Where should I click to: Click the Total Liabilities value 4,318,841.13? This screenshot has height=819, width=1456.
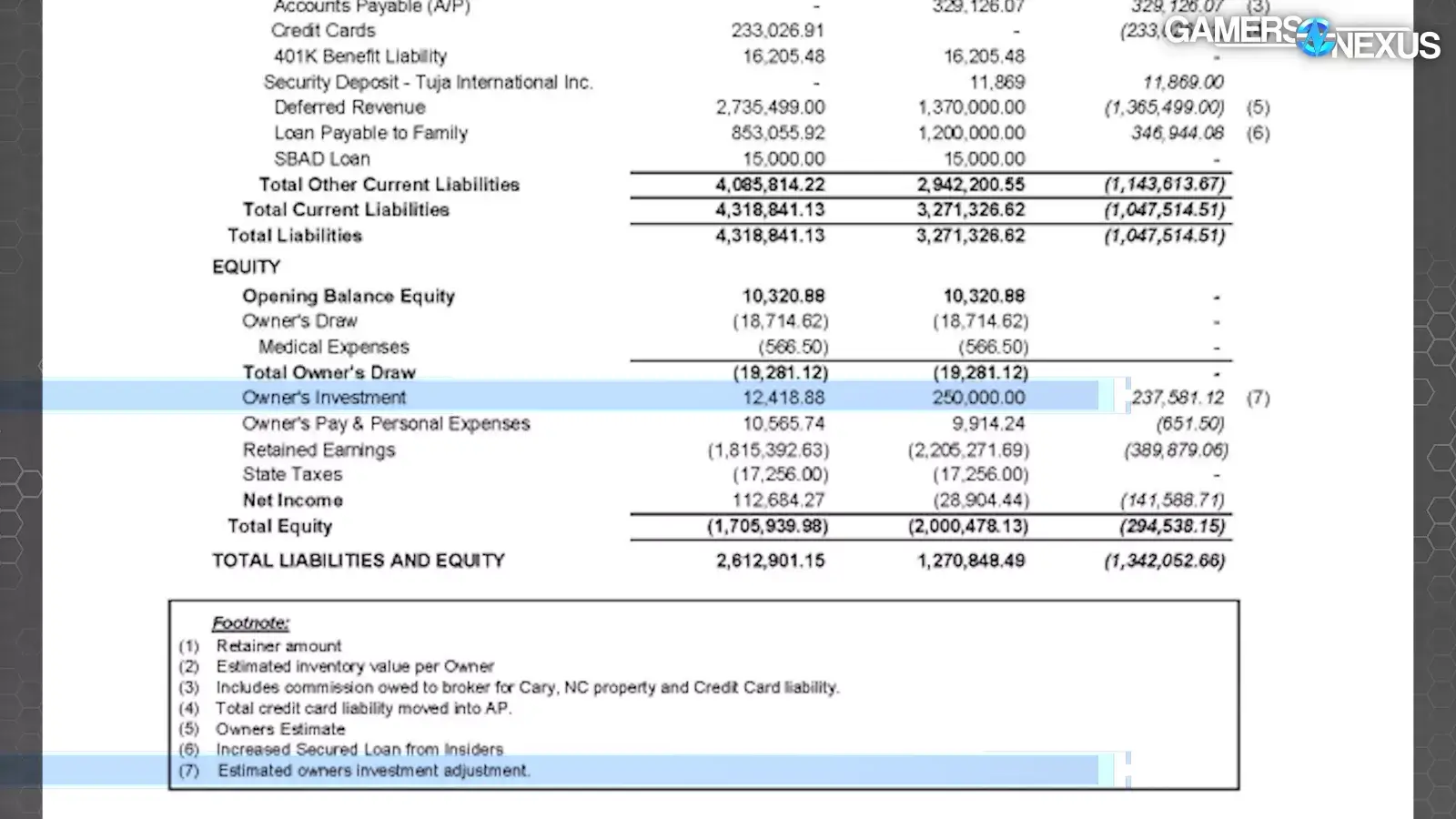(x=770, y=236)
